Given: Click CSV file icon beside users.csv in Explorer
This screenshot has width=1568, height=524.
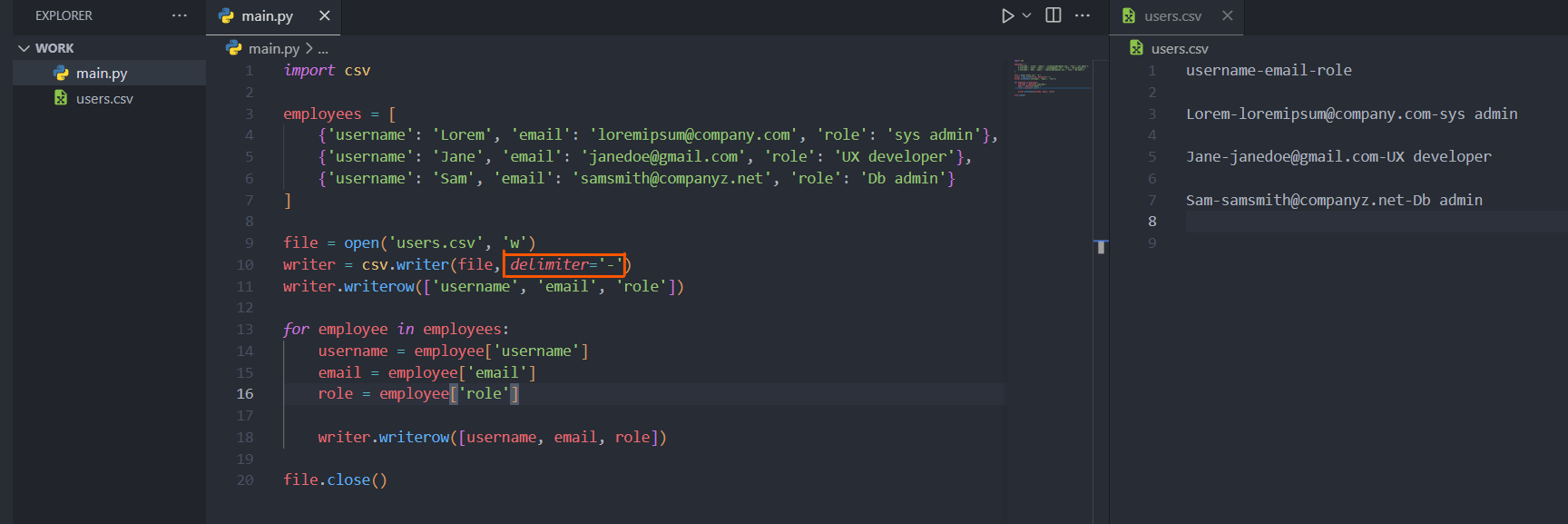Looking at the screenshot, I should tap(61, 98).
